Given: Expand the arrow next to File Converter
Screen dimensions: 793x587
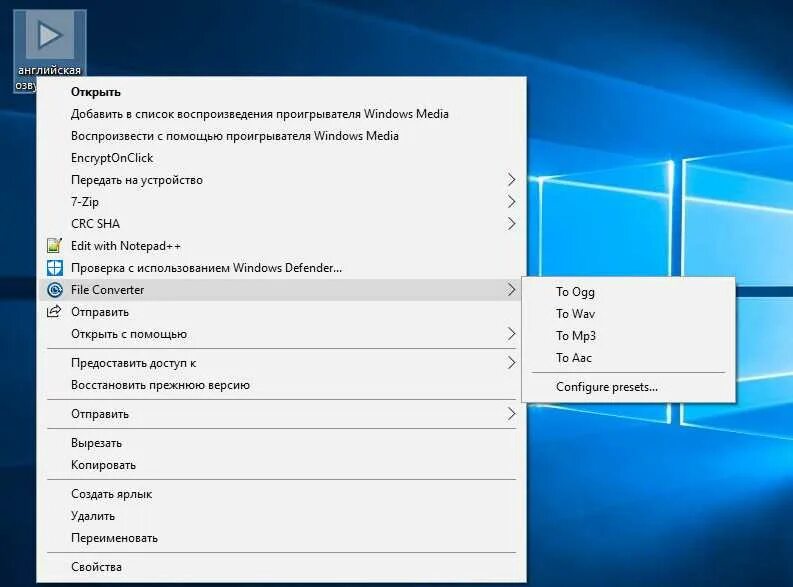Looking at the screenshot, I should (511, 290).
